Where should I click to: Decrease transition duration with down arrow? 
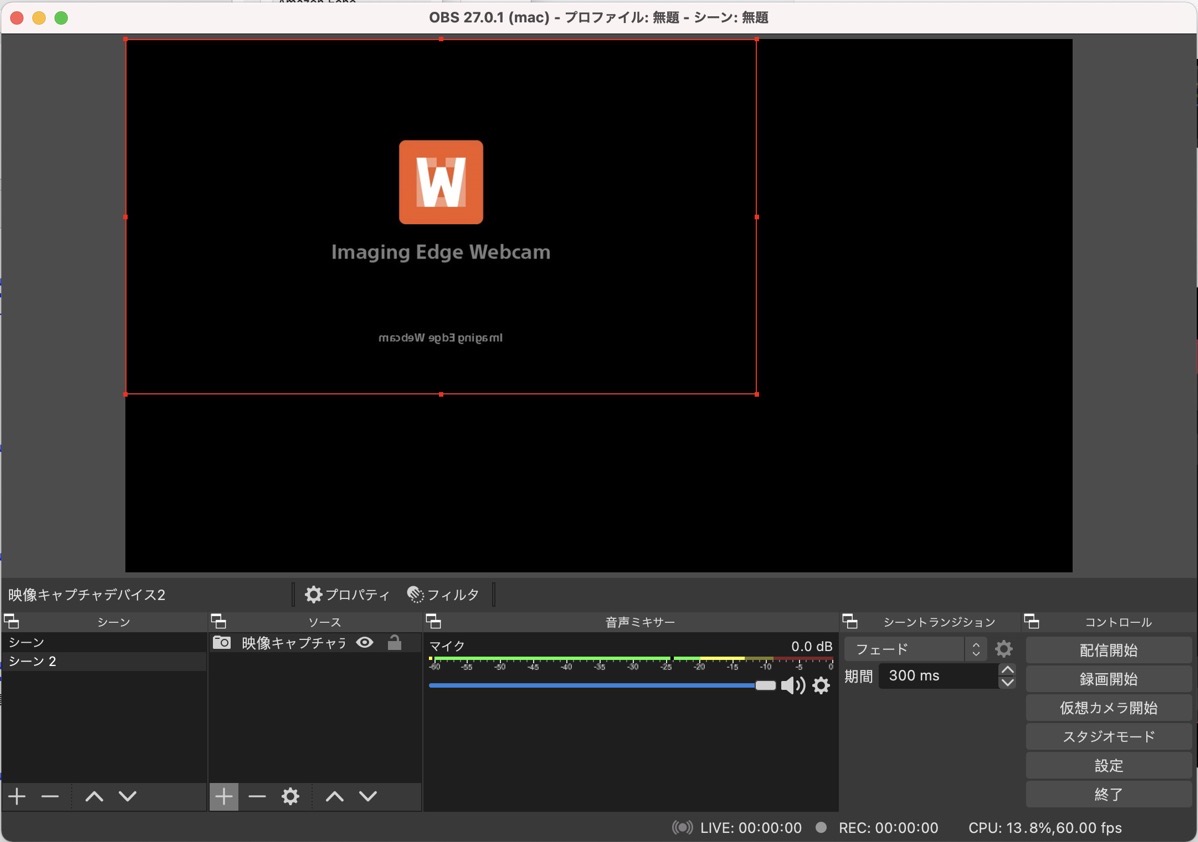[x=1007, y=682]
